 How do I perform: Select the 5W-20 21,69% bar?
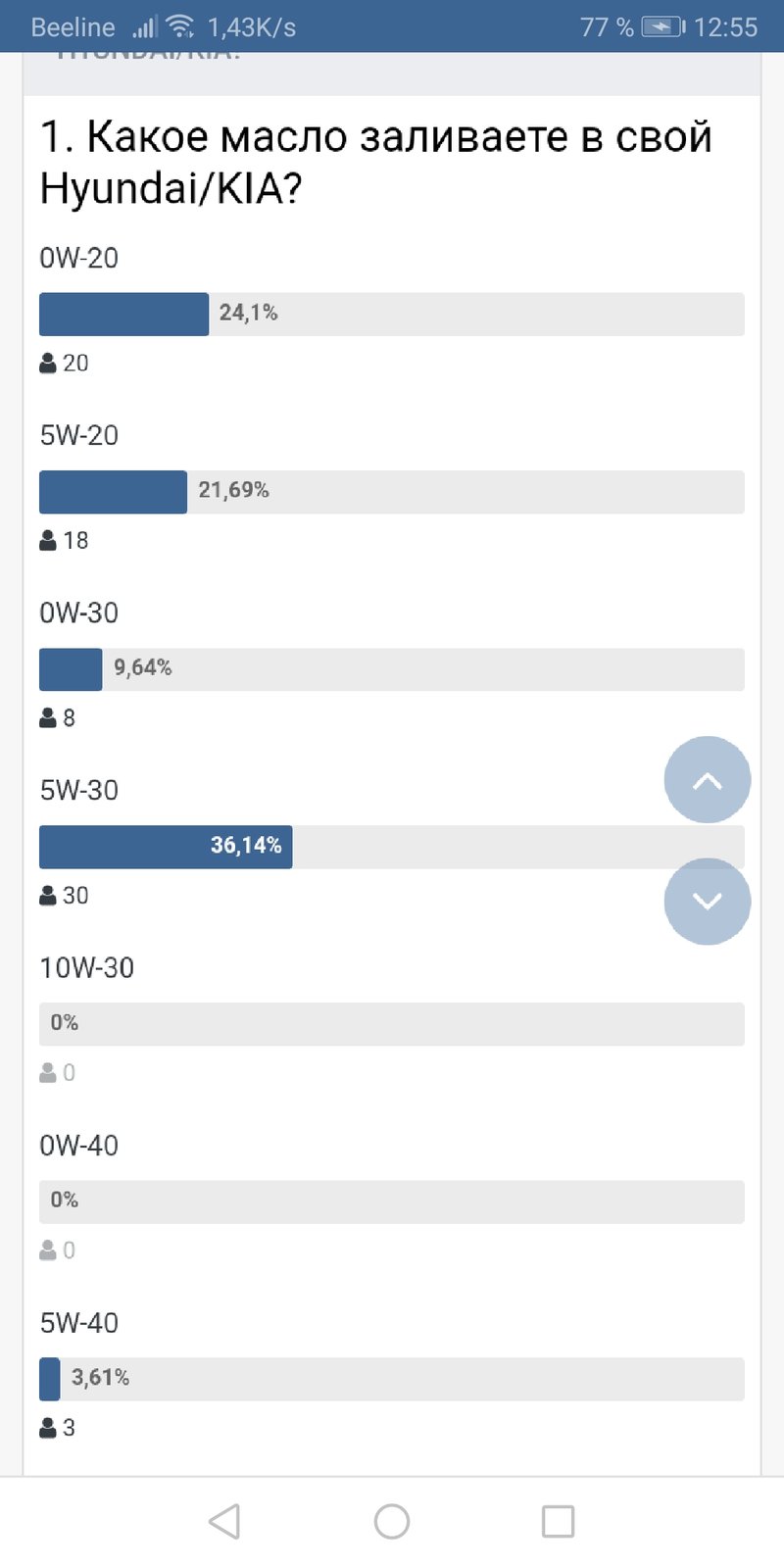pyautogui.click(x=392, y=492)
